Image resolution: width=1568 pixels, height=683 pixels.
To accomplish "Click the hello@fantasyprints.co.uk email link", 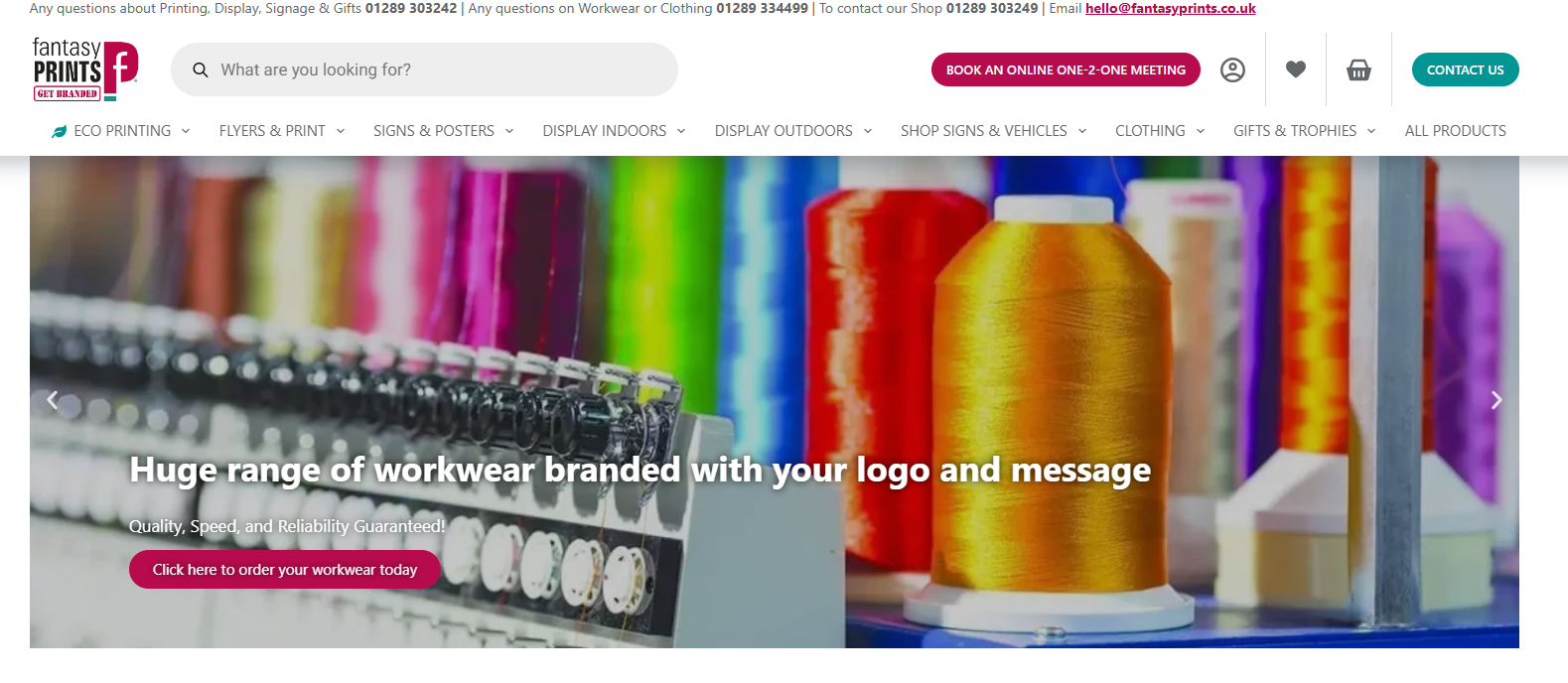I will click(1170, 8).
